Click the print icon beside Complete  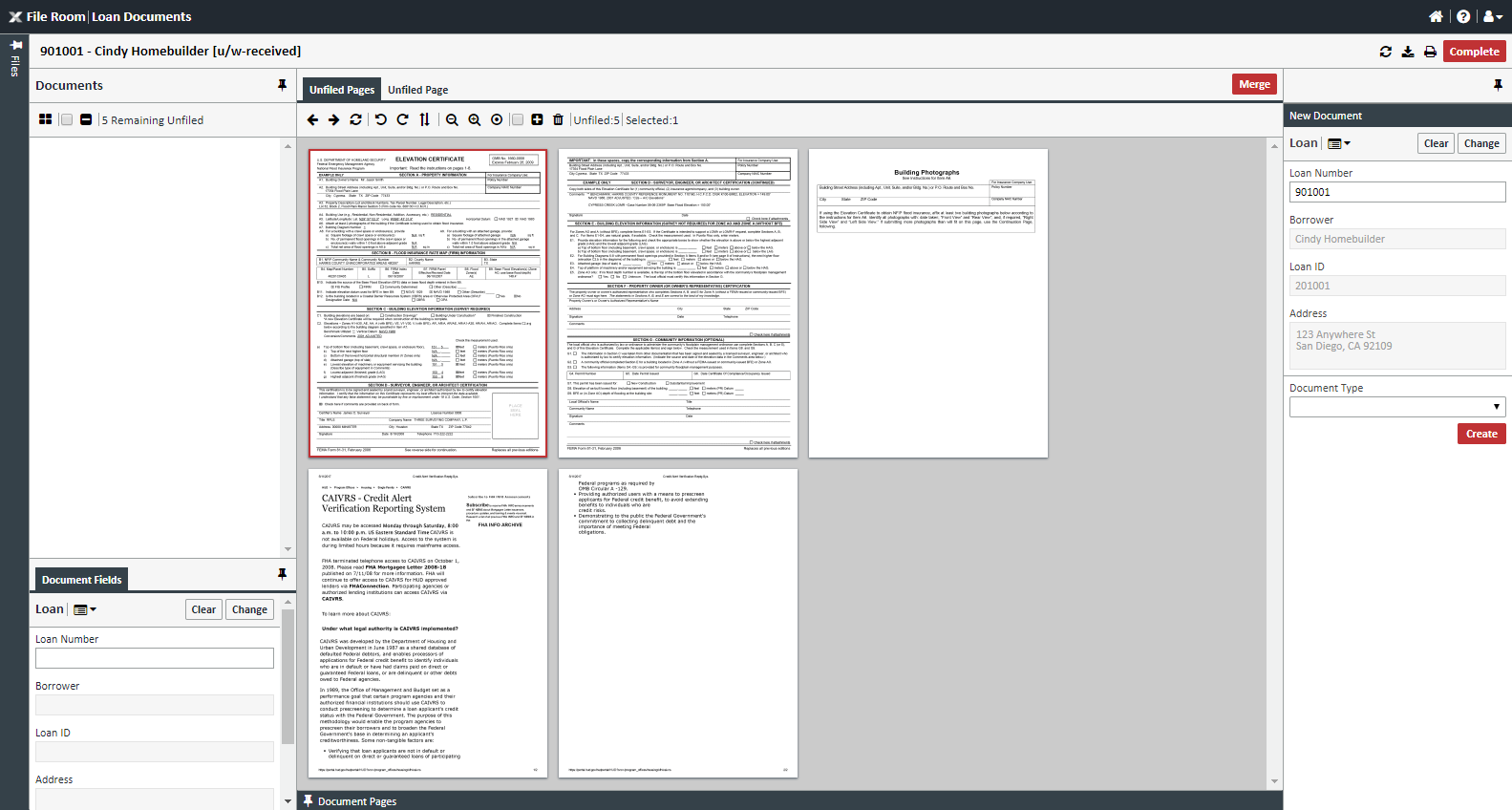point(1430,52)
